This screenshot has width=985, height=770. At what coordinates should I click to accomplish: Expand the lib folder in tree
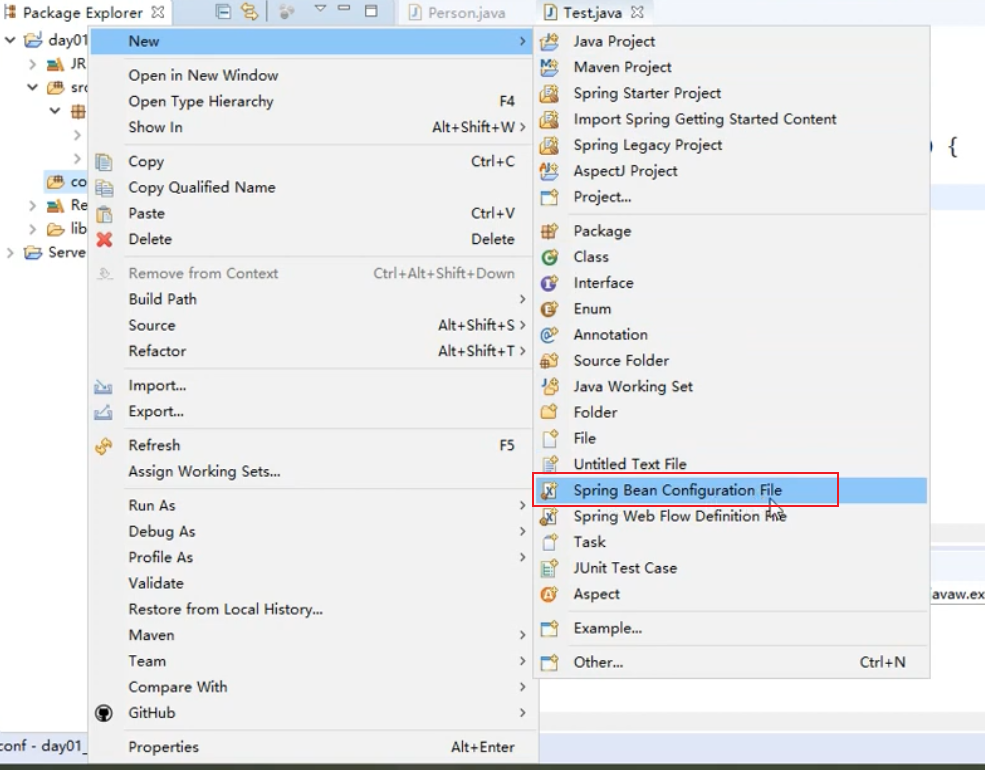pyautogui.click(x=33, y=229)
